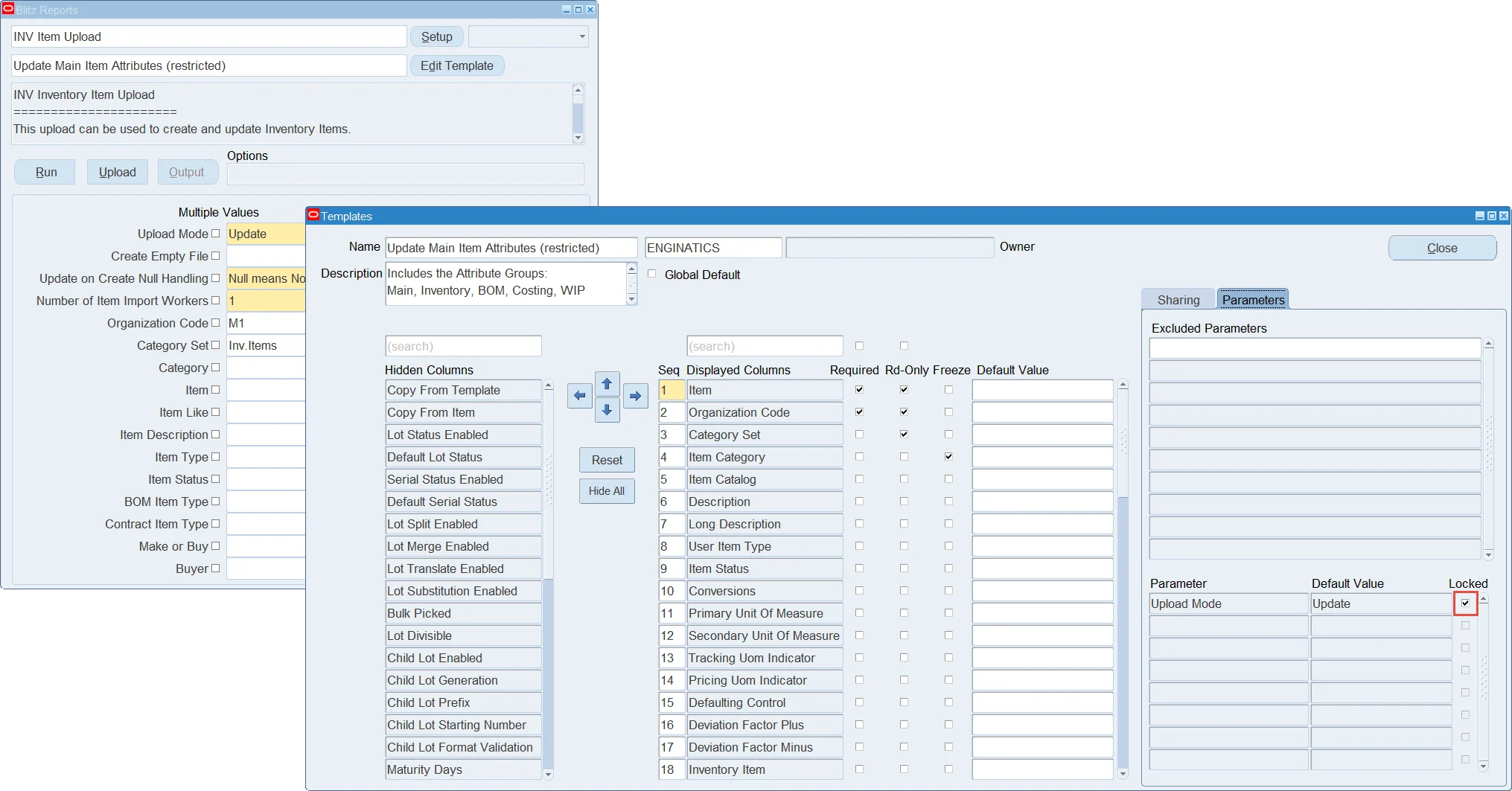Select displayed column Item Status
1512x791 pixels.
coord(765,569)
